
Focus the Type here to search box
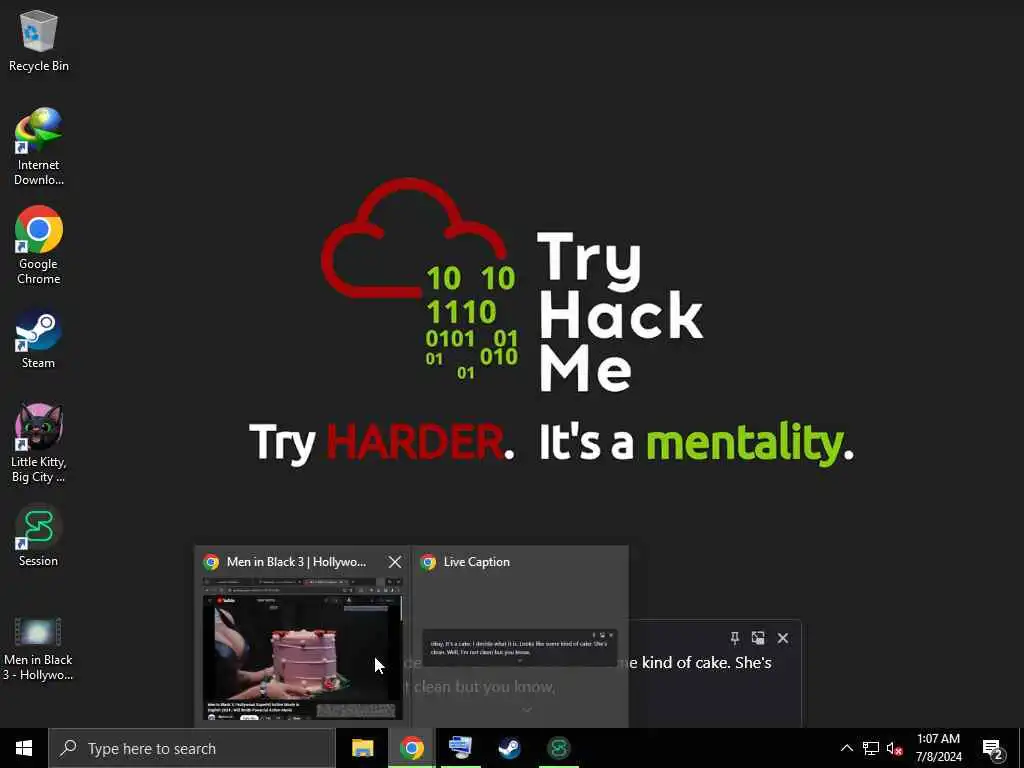[x=192, y=748]
